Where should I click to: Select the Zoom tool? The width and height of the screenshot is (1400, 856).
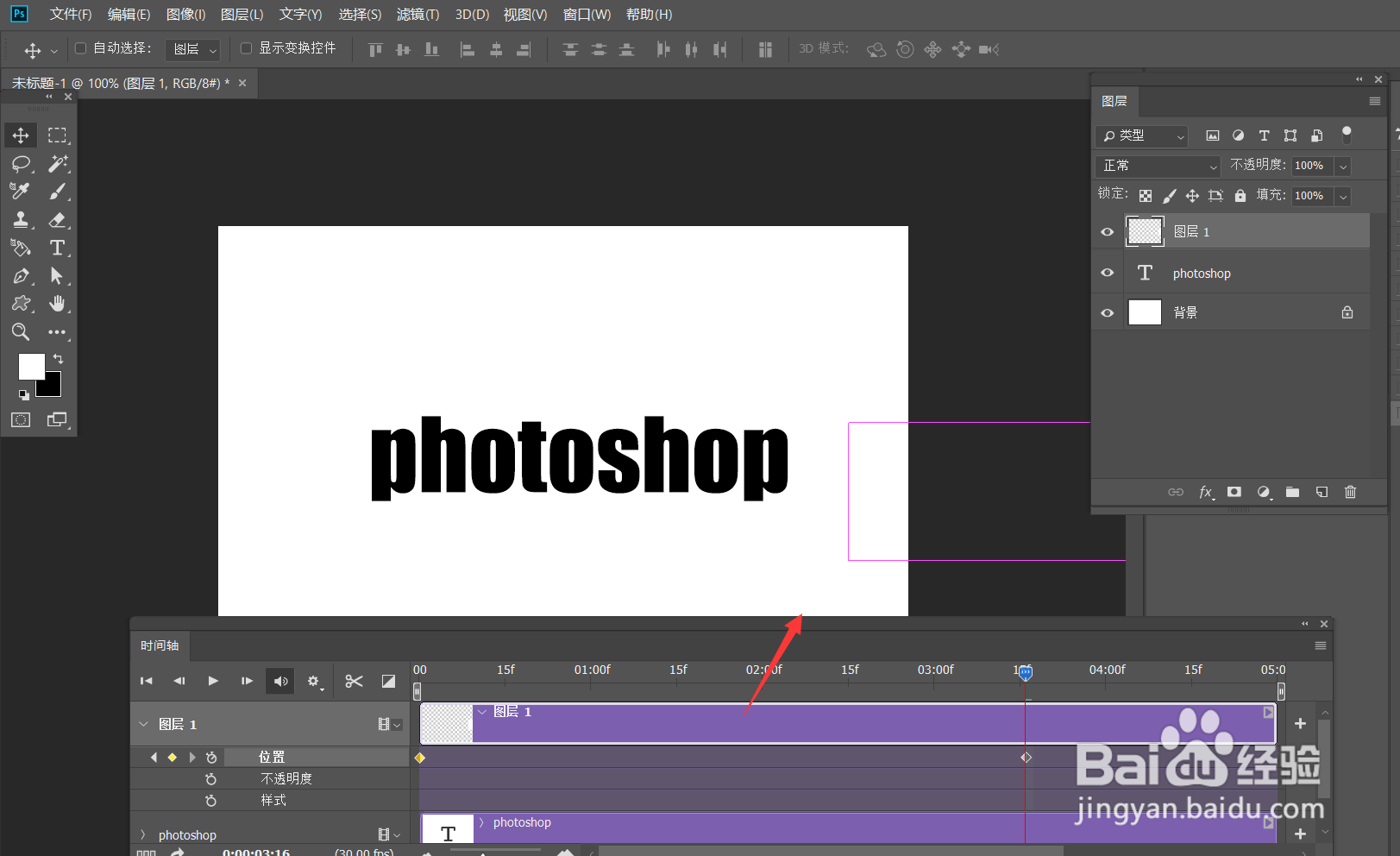pos(21,332)
